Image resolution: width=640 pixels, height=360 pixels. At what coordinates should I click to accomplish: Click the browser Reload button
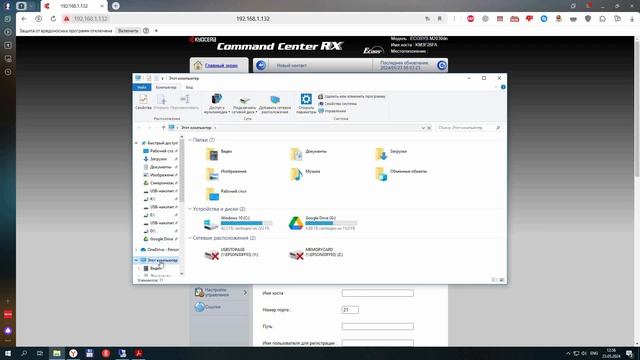(x=53, y=19)
